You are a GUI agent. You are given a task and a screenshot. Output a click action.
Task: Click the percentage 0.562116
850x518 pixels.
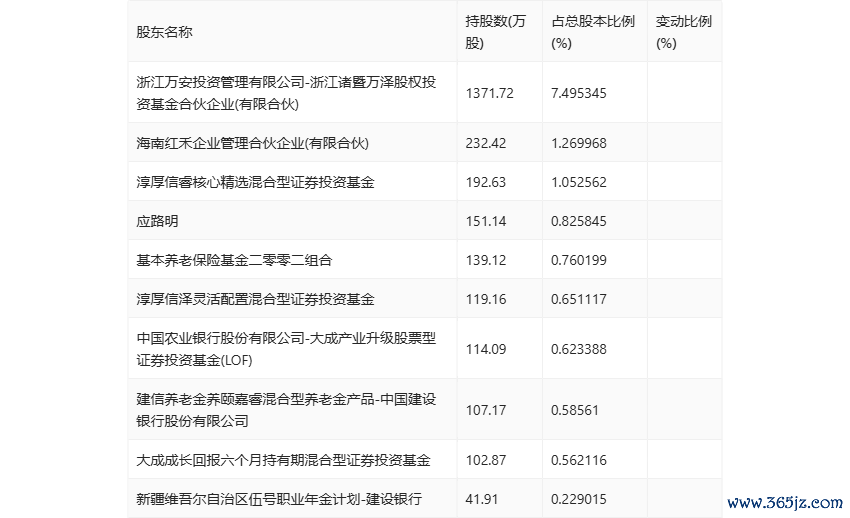[578, 460]
